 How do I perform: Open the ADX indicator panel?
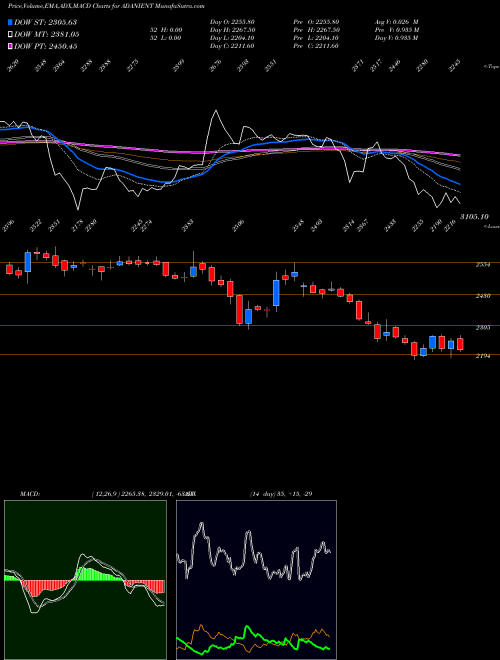click(x=256, y=580)
